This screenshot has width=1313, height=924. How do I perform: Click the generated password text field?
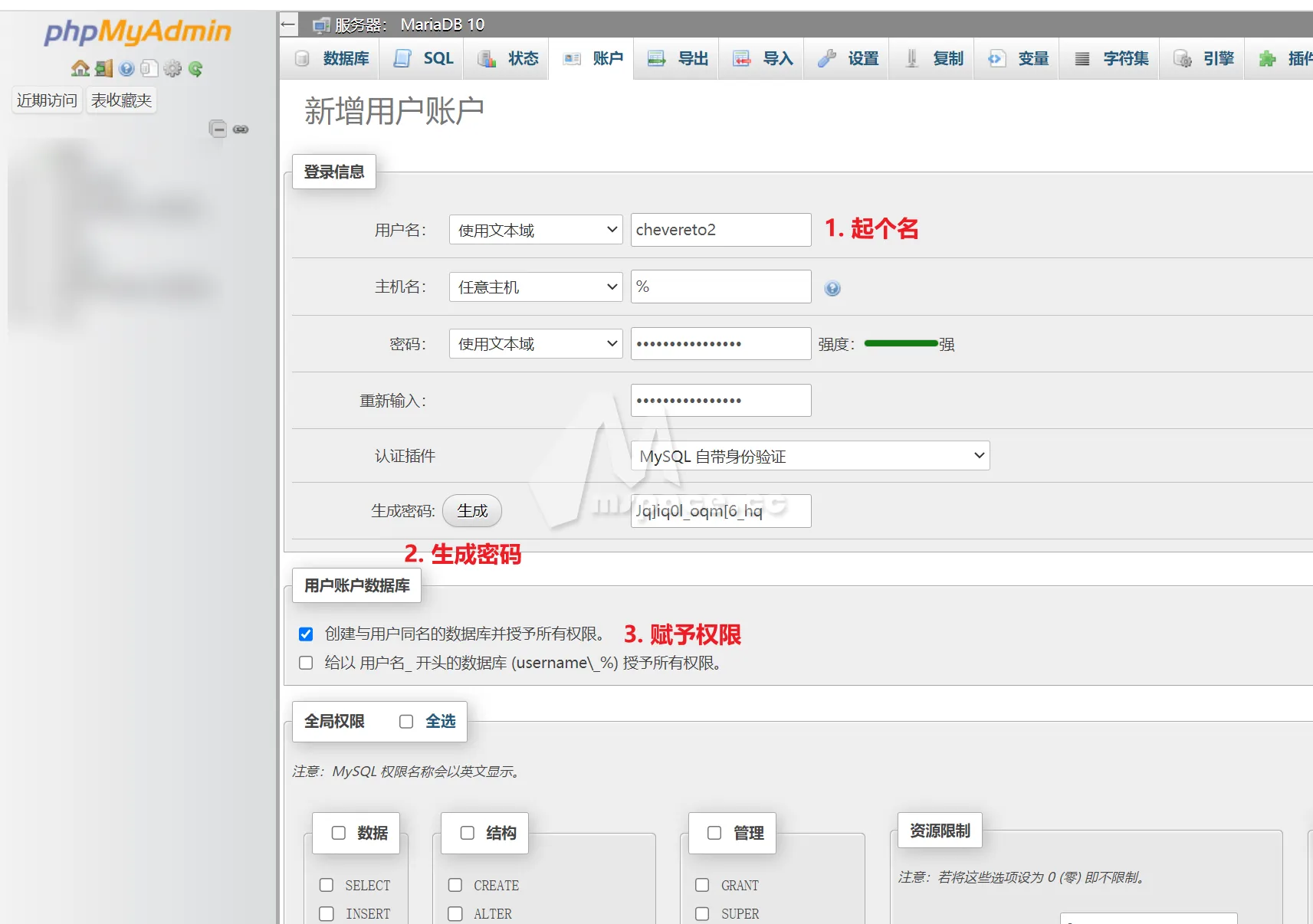[x=721, y=511]
